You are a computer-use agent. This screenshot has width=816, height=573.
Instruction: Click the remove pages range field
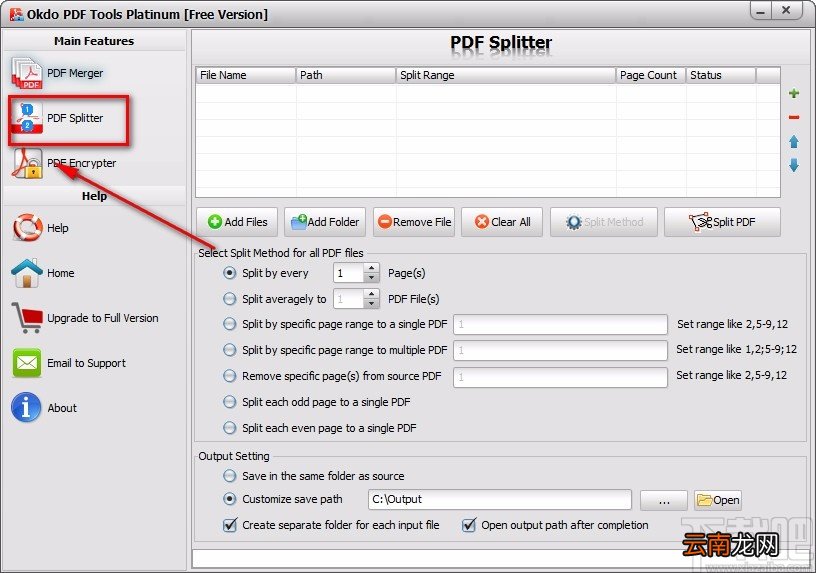point(560,377)
